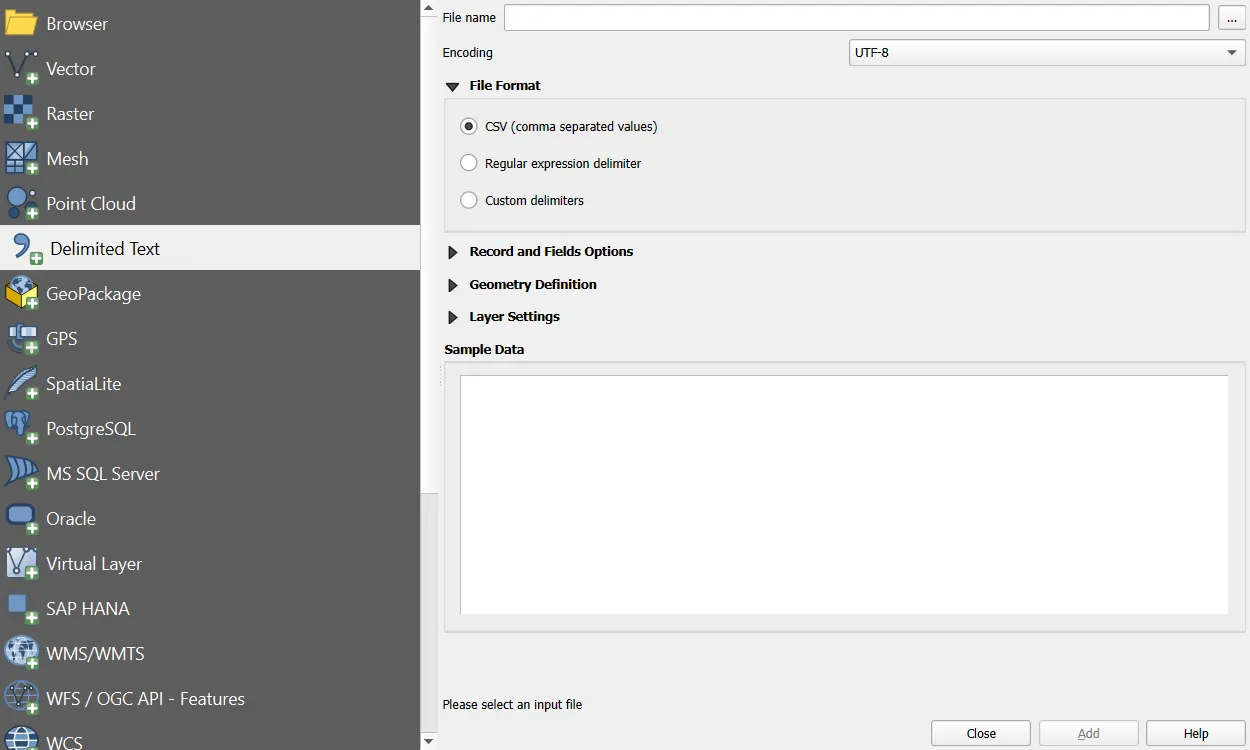Screen dimensions: 1250x750
Task: Click the WCS globe icon
Action: 21,740
